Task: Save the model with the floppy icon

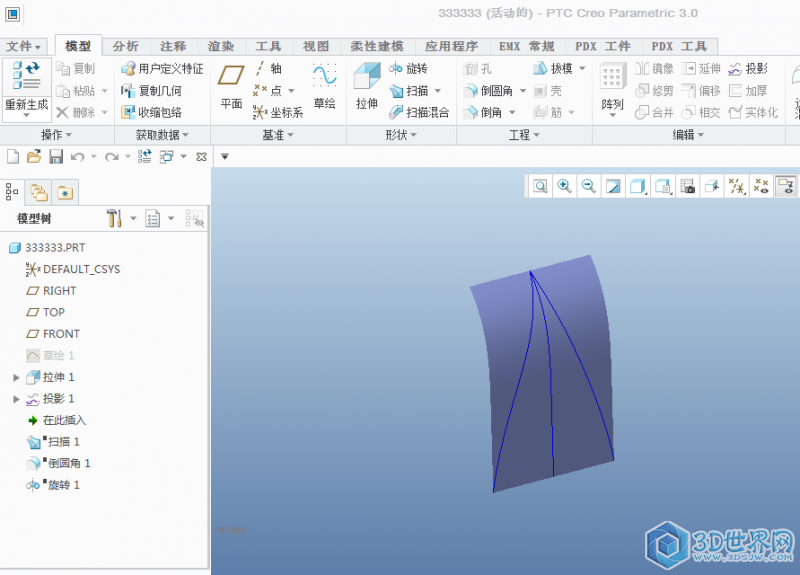Action: (x=56, y=157)
